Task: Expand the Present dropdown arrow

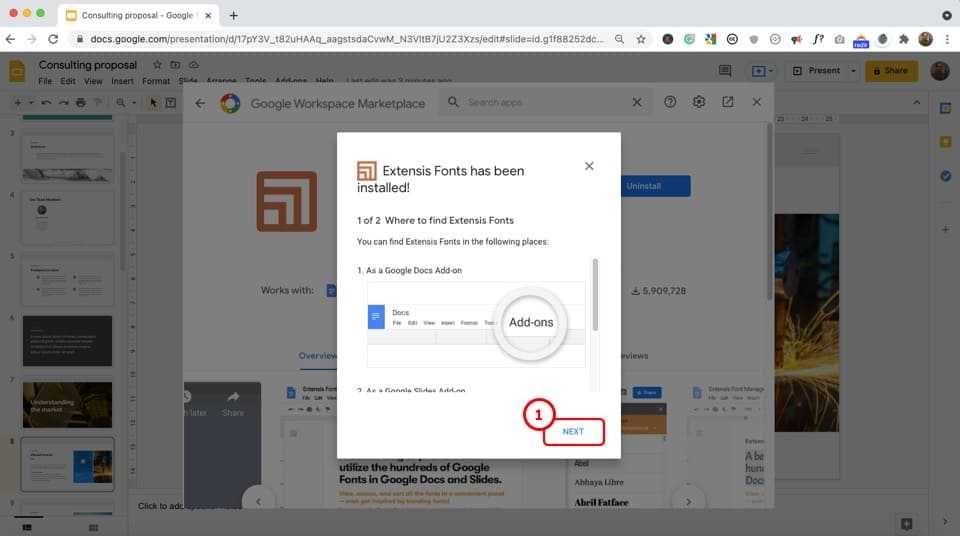Action: tap(853, 71)
